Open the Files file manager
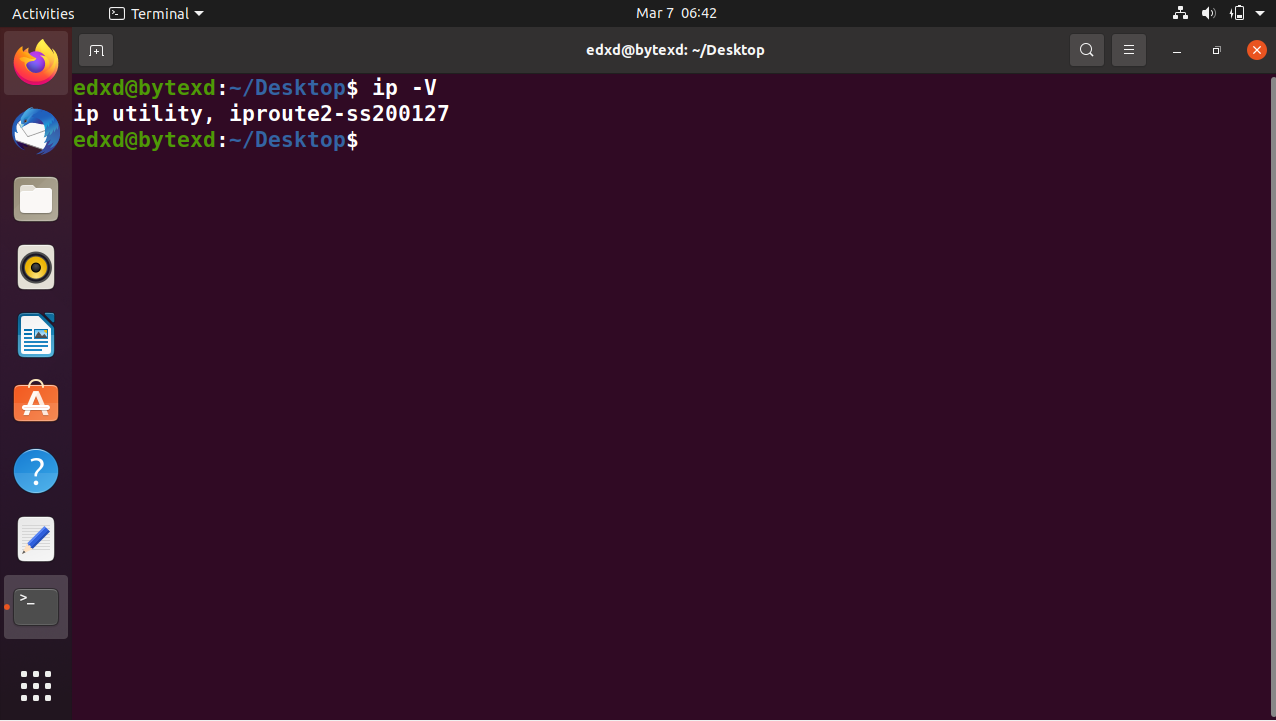 pyautogui.click(x=36, y=199)
